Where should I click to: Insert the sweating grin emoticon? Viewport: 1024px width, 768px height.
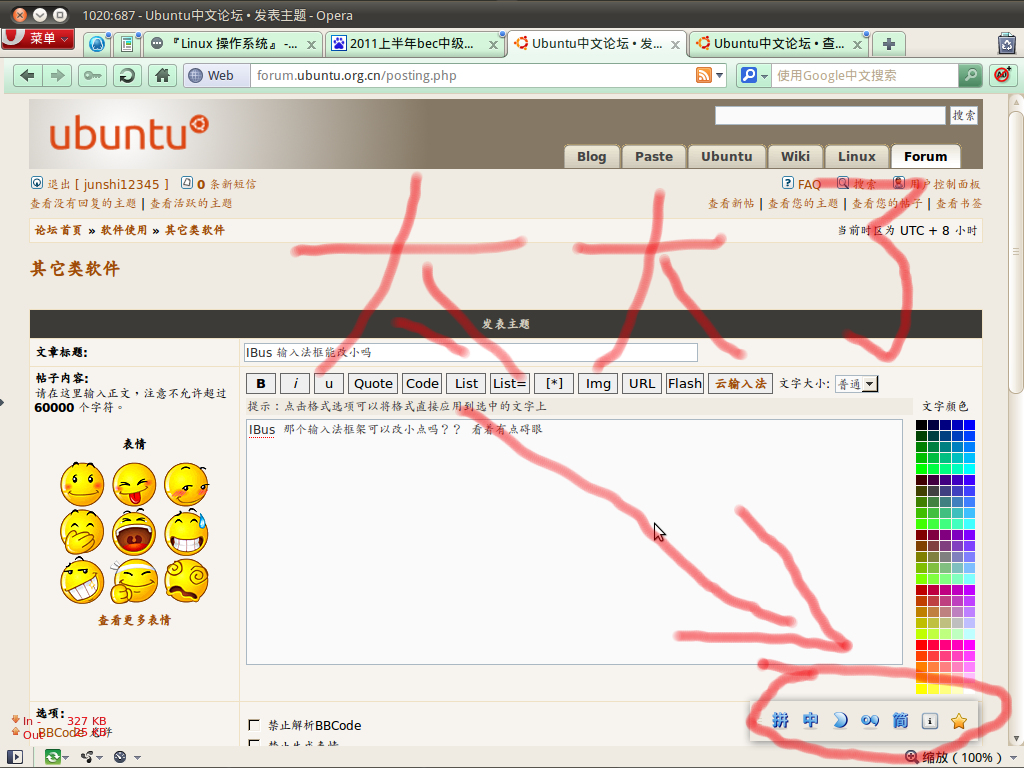[x=186, y=532]
